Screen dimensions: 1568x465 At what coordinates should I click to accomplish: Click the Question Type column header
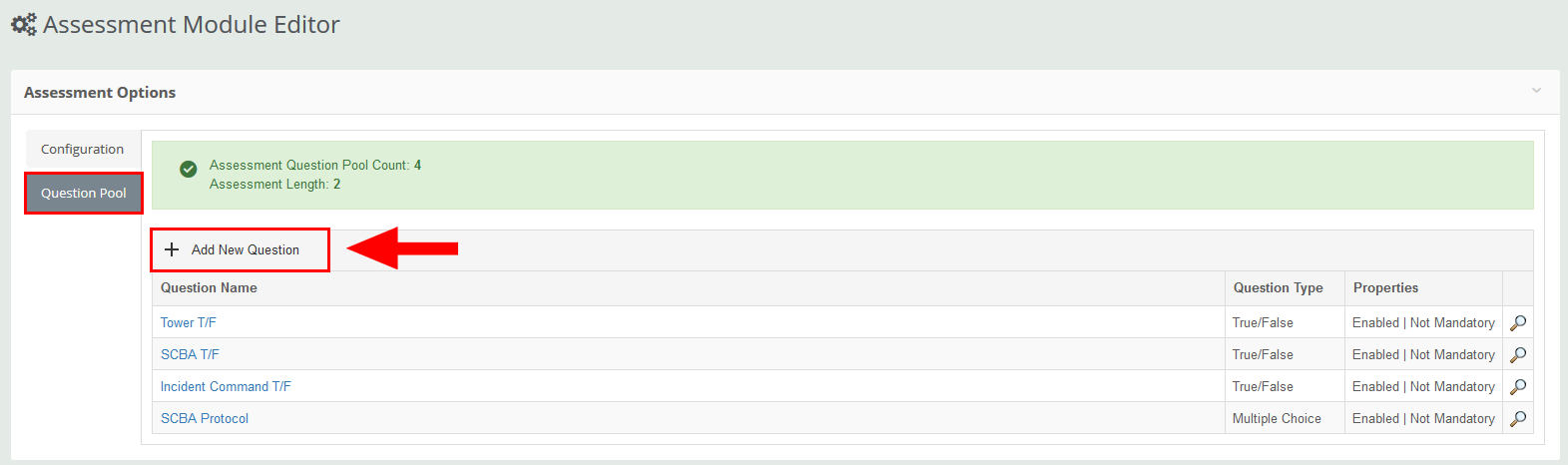click(1278, 288)
